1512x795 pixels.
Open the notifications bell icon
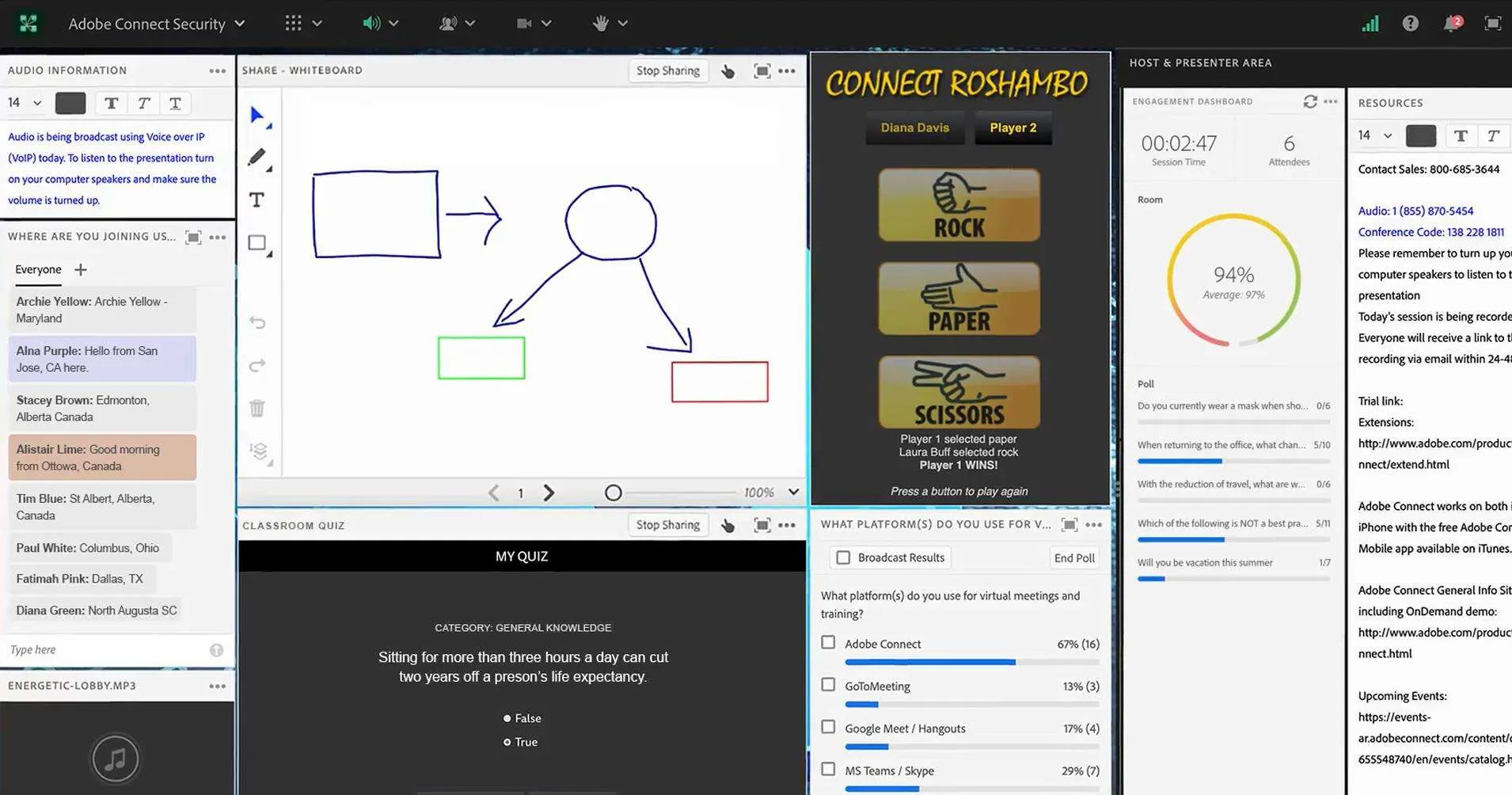1452,23
